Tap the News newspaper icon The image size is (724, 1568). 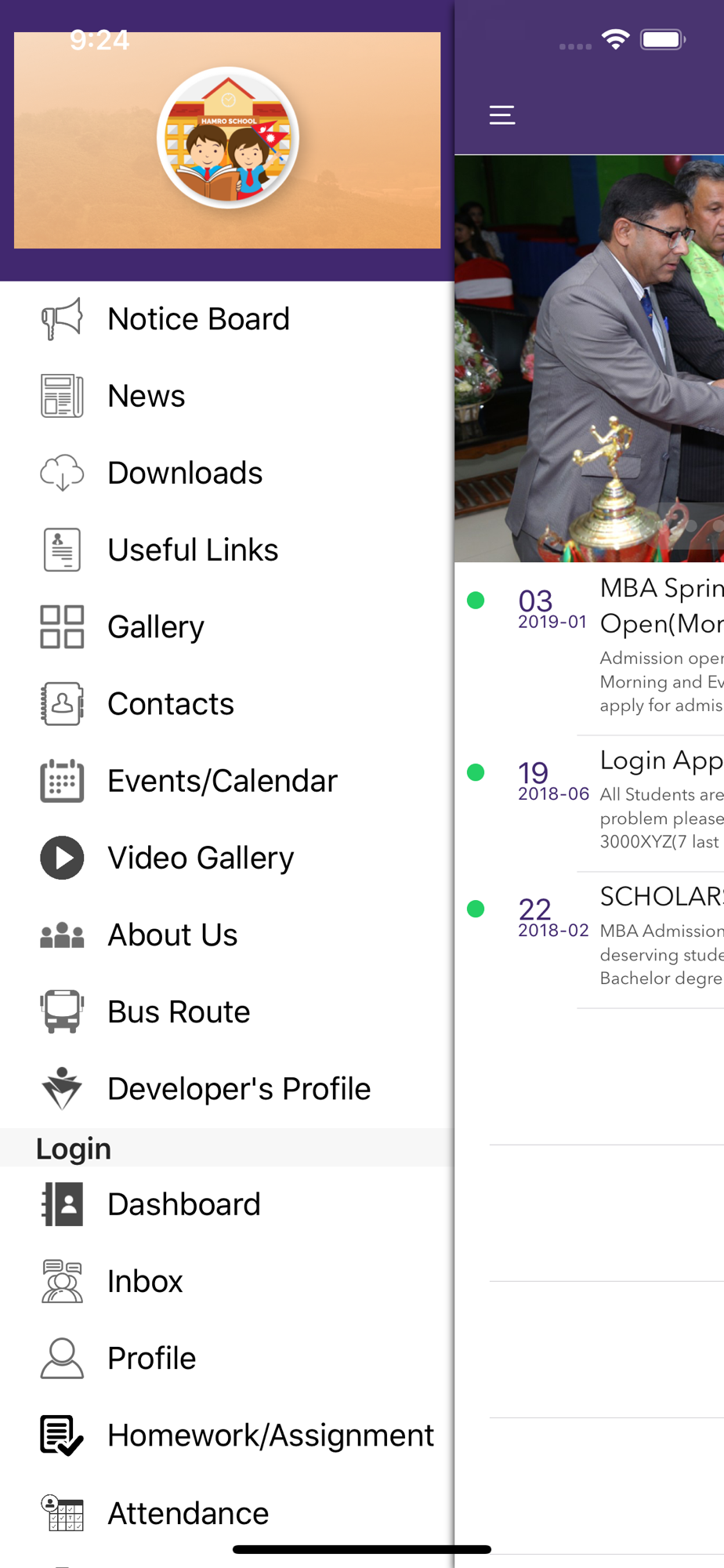tap(62, 396)
